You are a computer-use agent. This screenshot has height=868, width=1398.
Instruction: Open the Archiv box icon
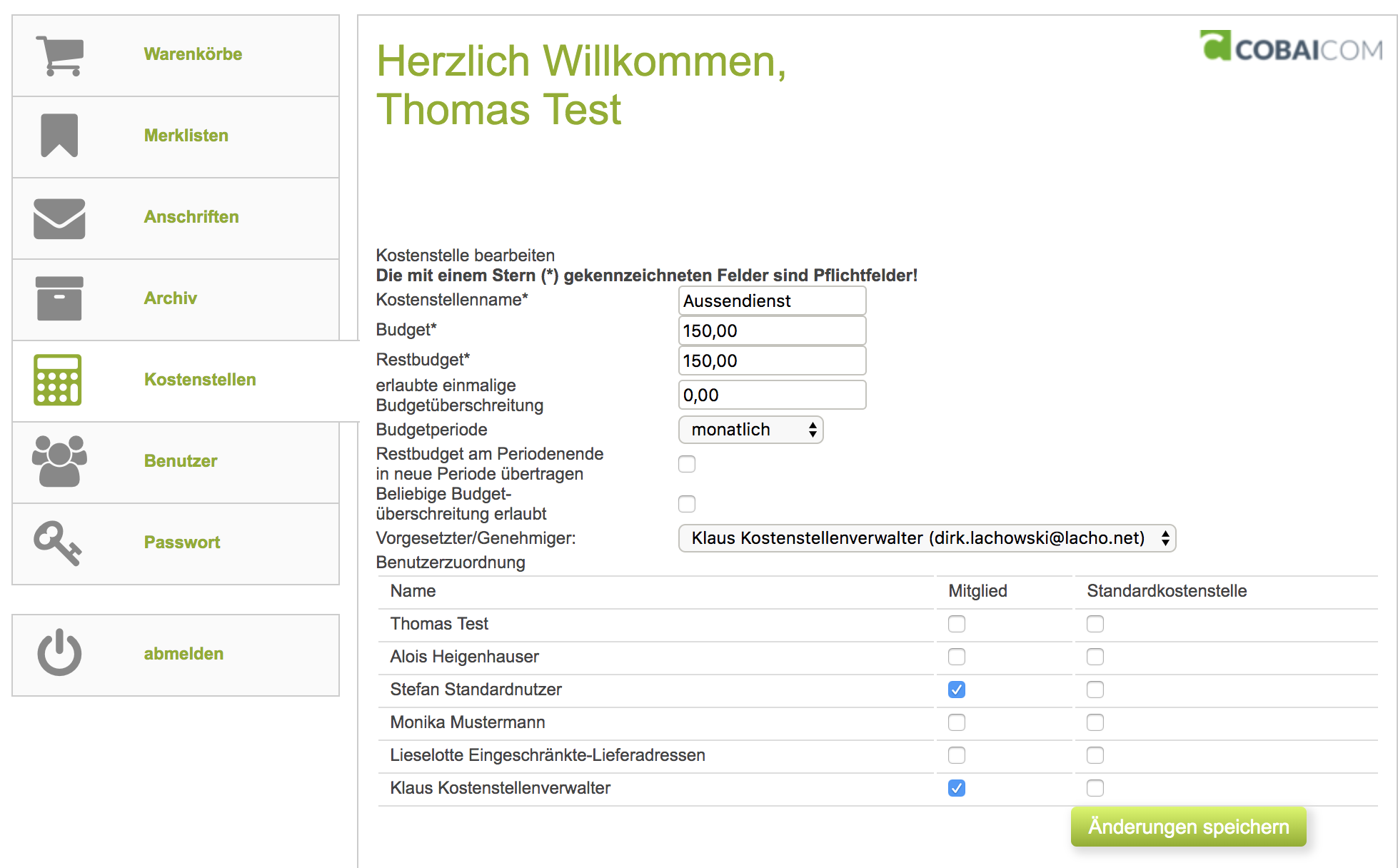(57, 298)
